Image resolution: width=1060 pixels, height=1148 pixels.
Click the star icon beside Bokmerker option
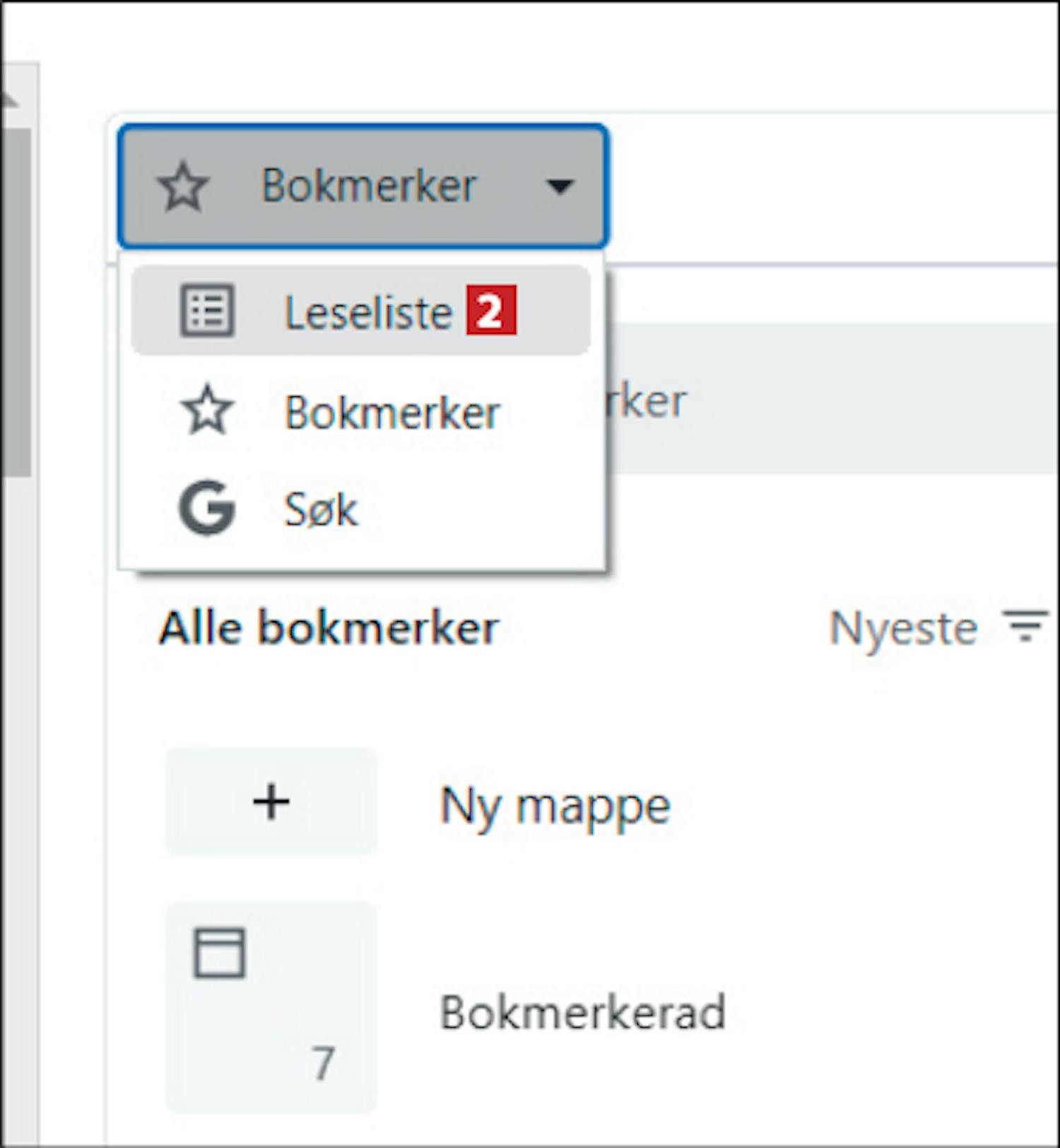click(207, 410)
